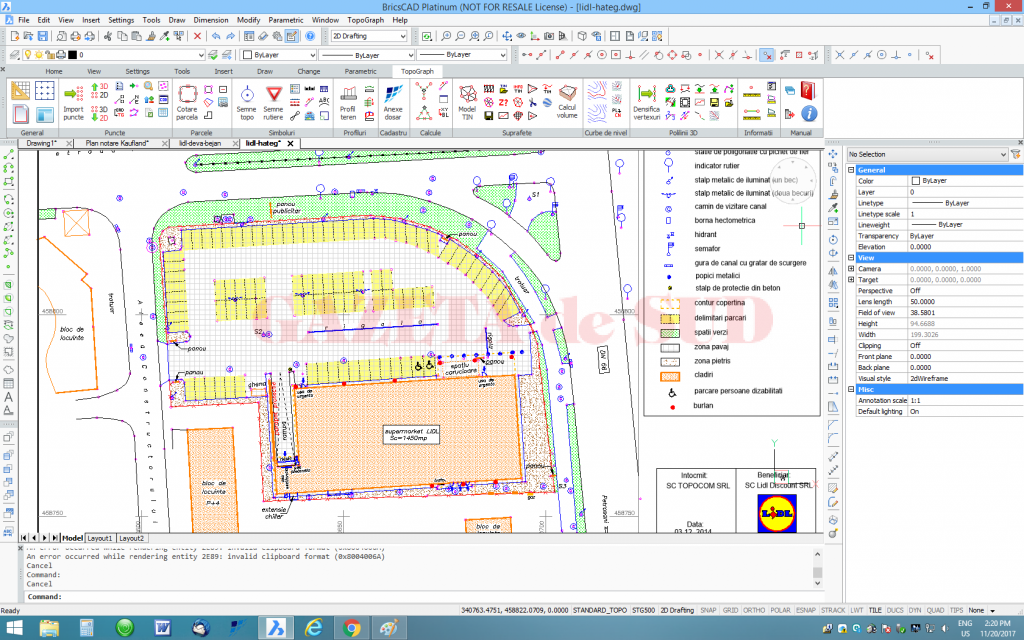The height and width of the screenshot is (640, 1024).
Task: Switch to the Layout1 tab
Action: (x=100, y=538)
